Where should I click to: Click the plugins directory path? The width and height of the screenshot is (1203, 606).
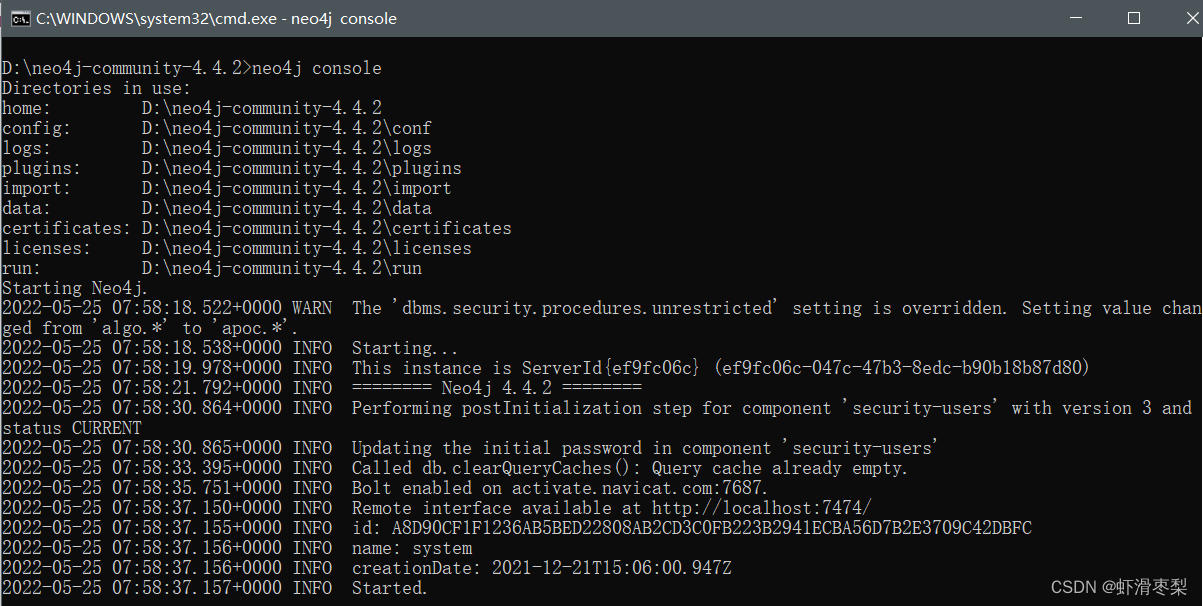302,168
